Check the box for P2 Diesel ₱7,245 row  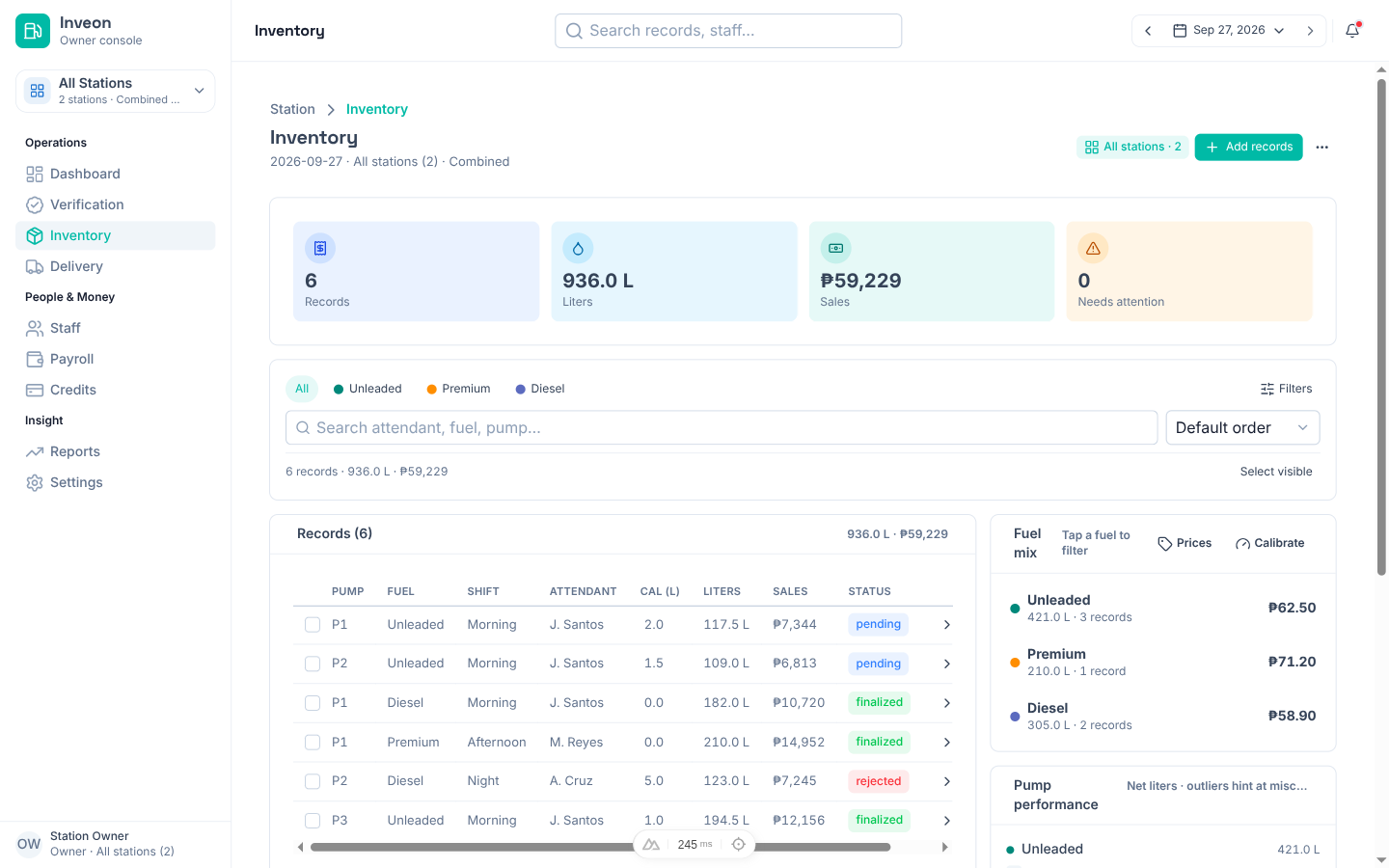pos(313,781)
